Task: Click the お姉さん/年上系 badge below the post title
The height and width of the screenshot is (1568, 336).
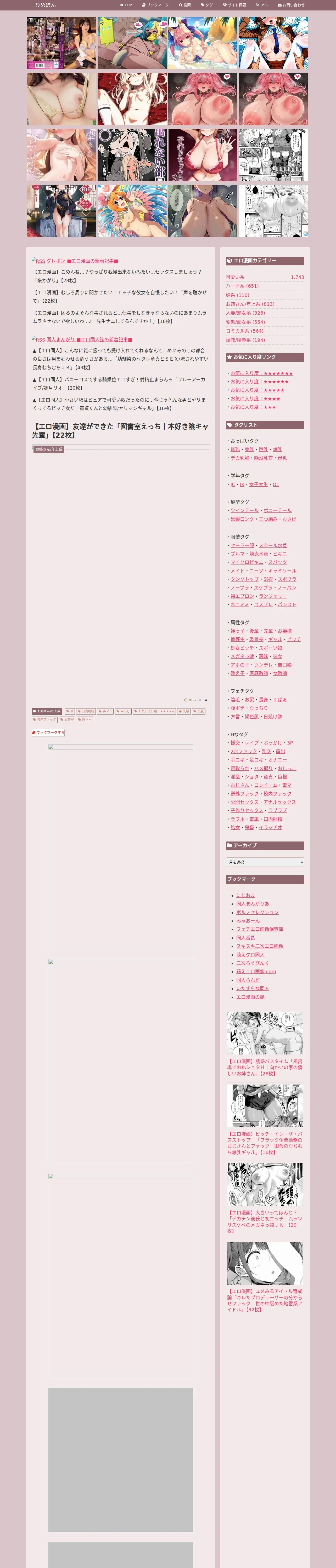Action: coord(49,449)
